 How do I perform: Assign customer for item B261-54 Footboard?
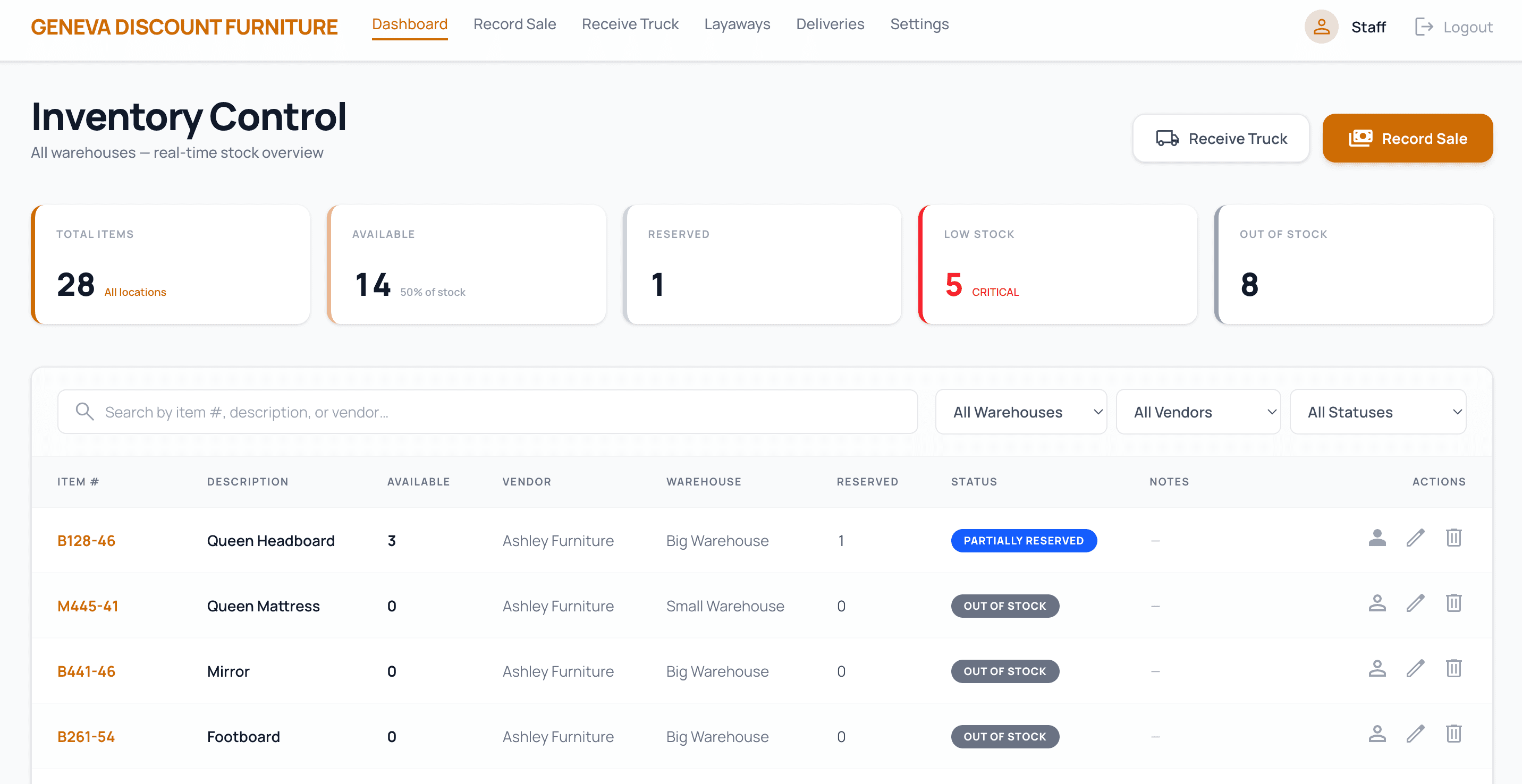(x=1377, y=734)
